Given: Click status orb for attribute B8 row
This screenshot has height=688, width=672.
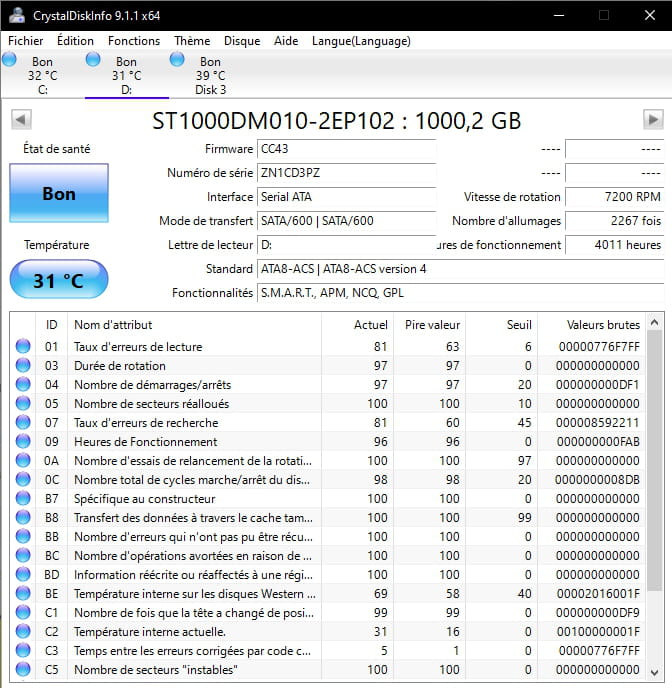Looking at the screenshot, I should point(23,517).
